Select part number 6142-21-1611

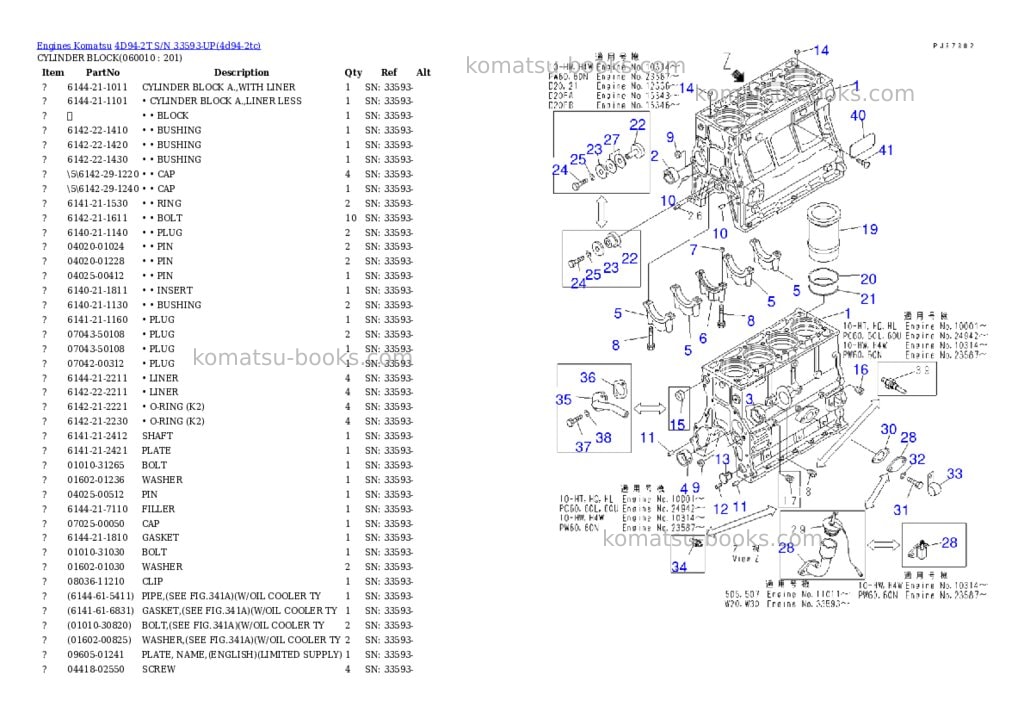[x=97, y=218]
